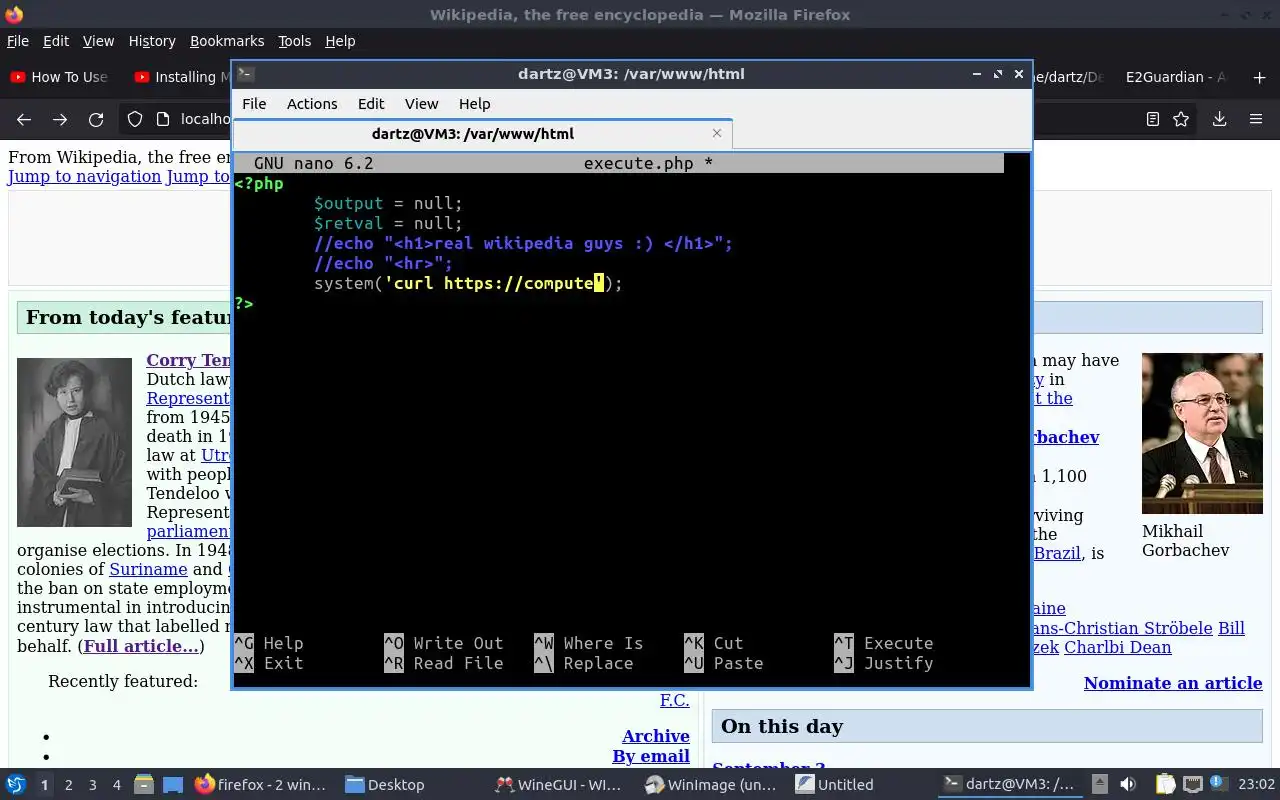Click the cursor after 'compute' in nano
Screen dimensions: 1280x800
pos(599,283)
